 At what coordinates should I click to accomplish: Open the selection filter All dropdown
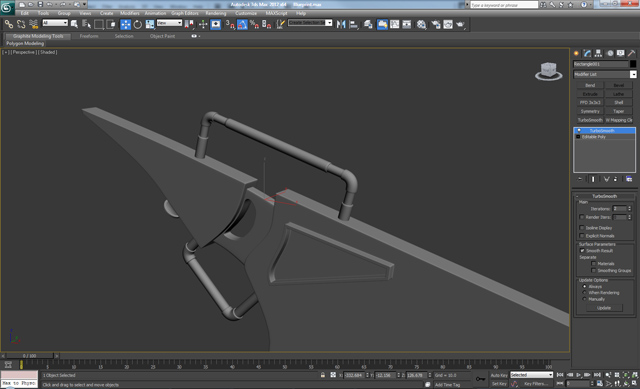55,23
